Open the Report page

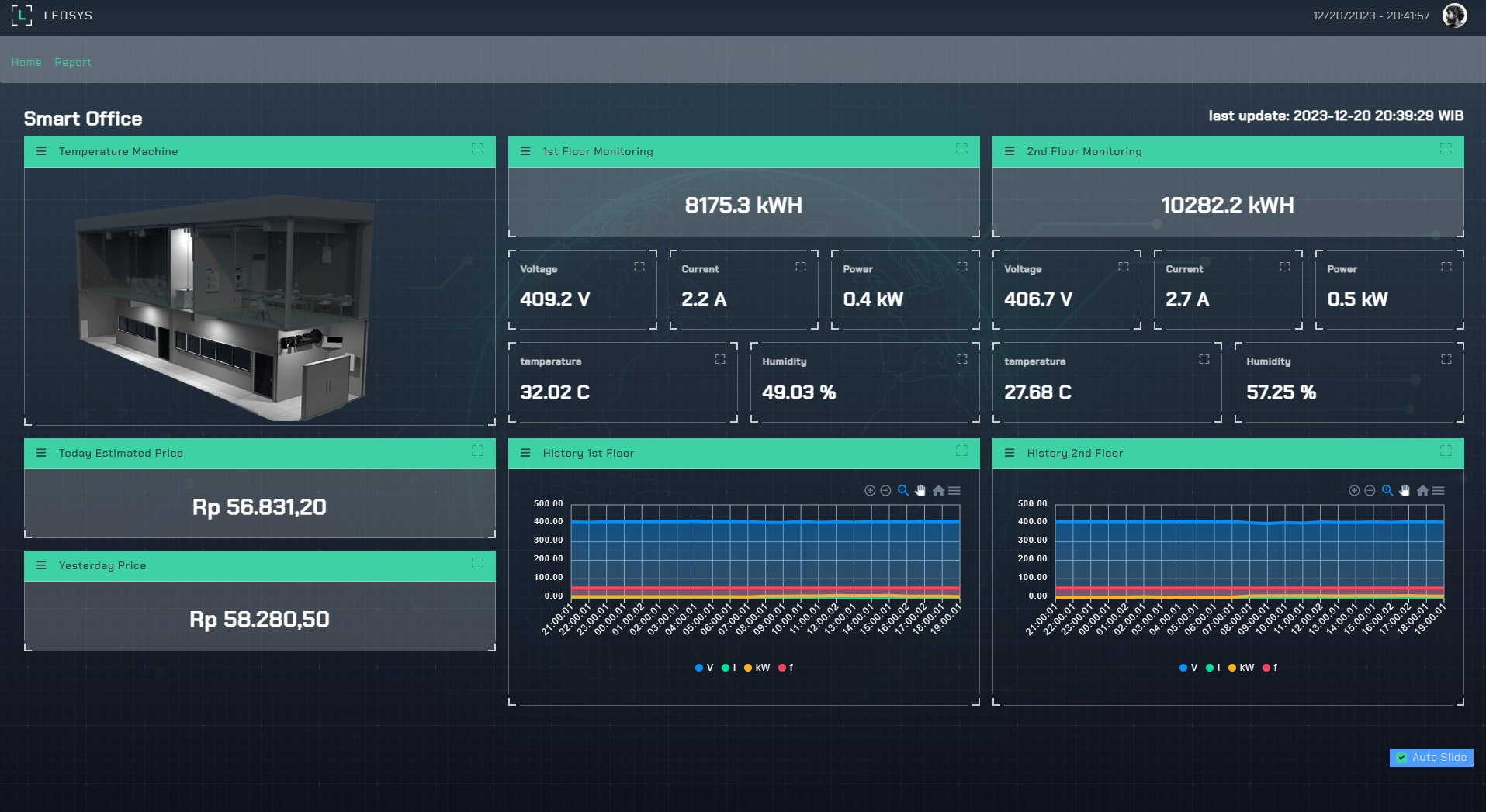pos(73,62)
